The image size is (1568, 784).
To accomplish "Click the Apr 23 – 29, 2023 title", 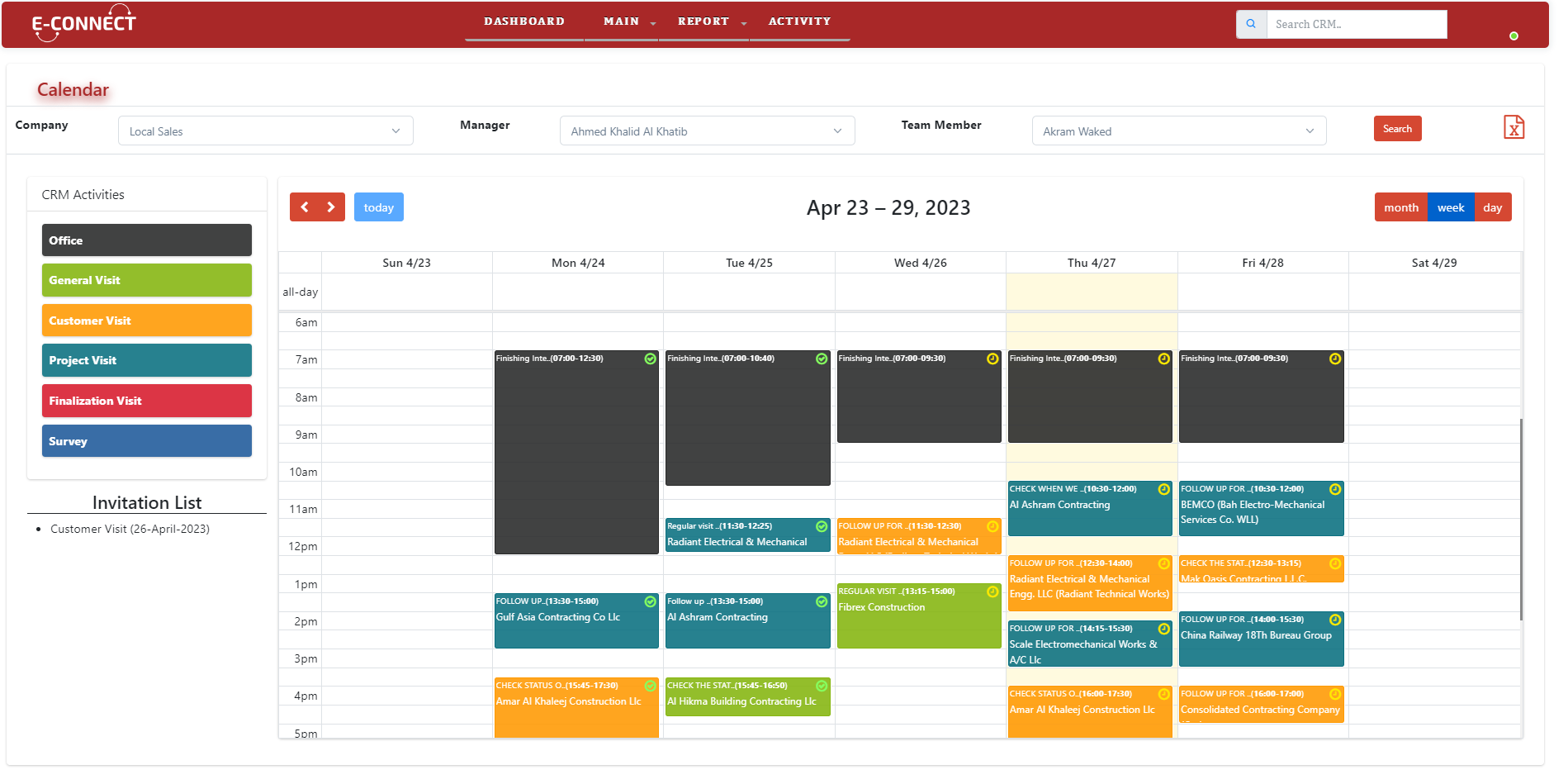I will [x=888, y=207].
